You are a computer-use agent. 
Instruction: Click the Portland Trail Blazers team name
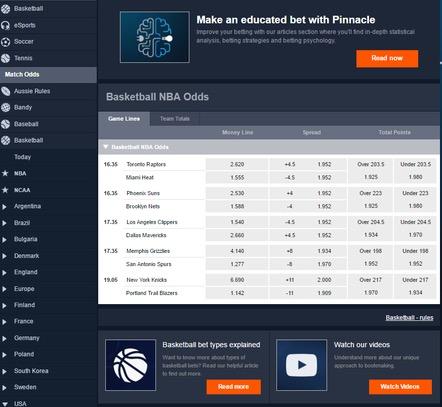[x=152, y=293]
